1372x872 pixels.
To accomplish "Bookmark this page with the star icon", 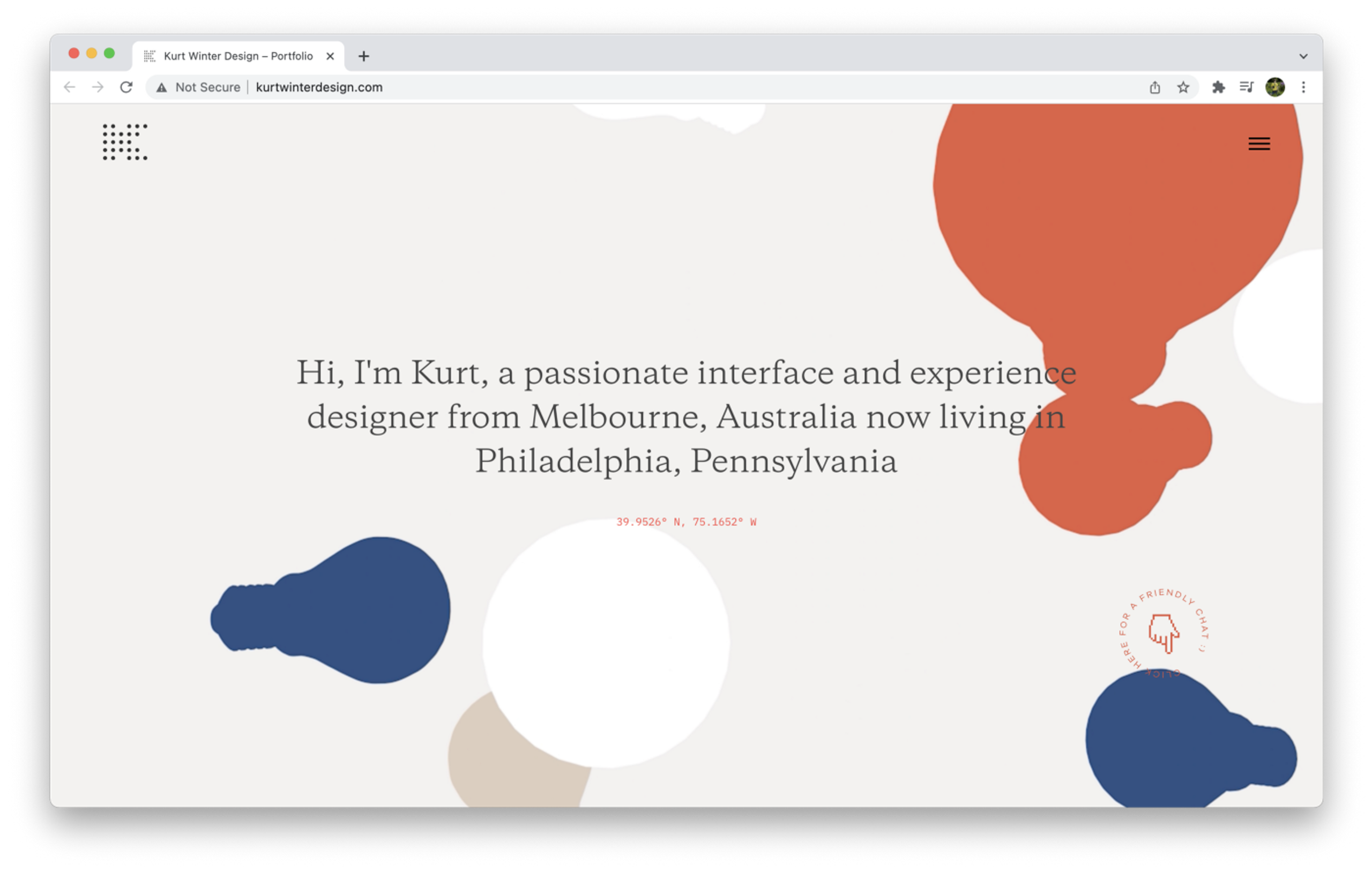I will [x=1183, y=87].
